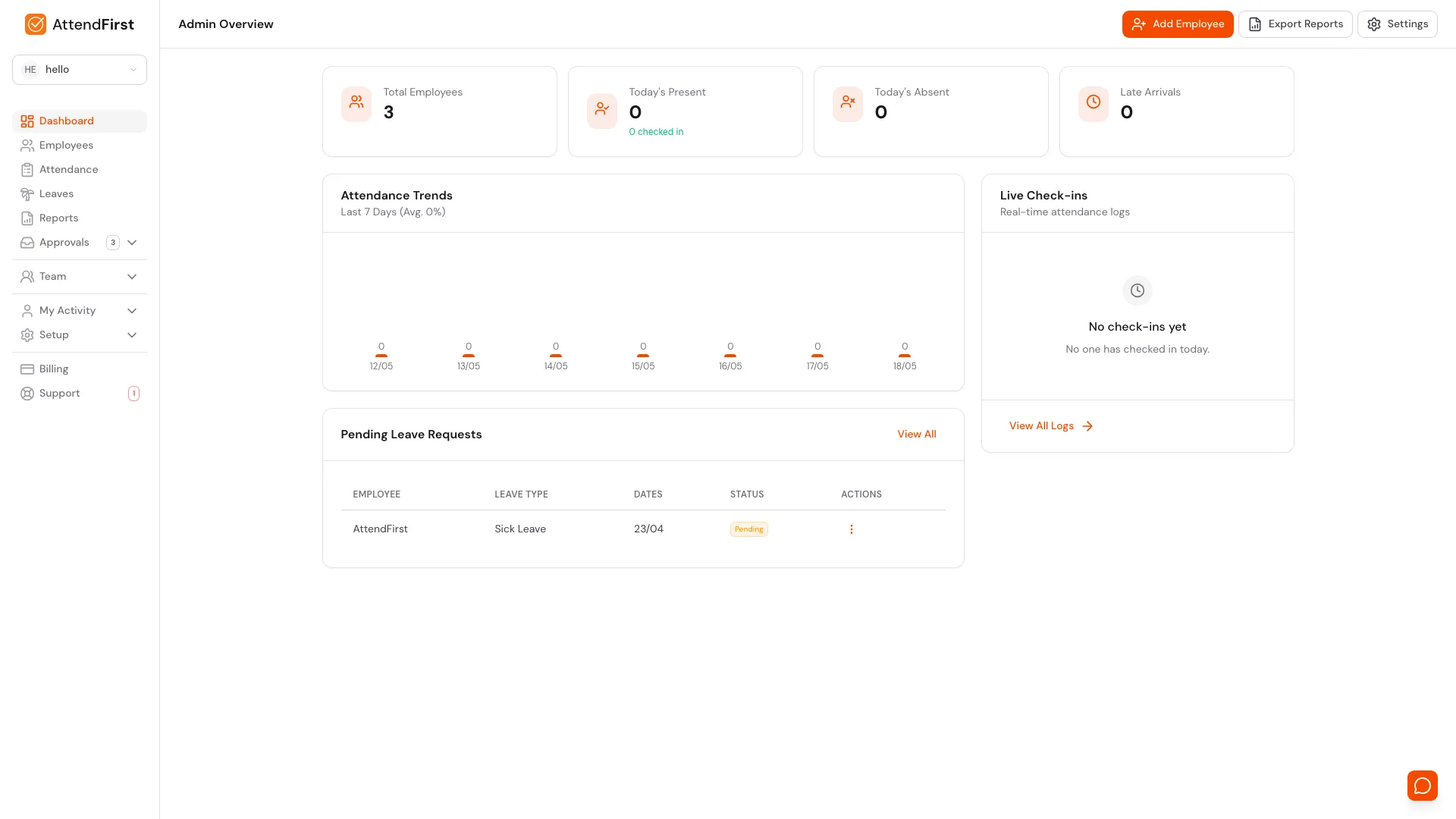
Task: Click the Billing credit card icon
Action: (27, 369)
